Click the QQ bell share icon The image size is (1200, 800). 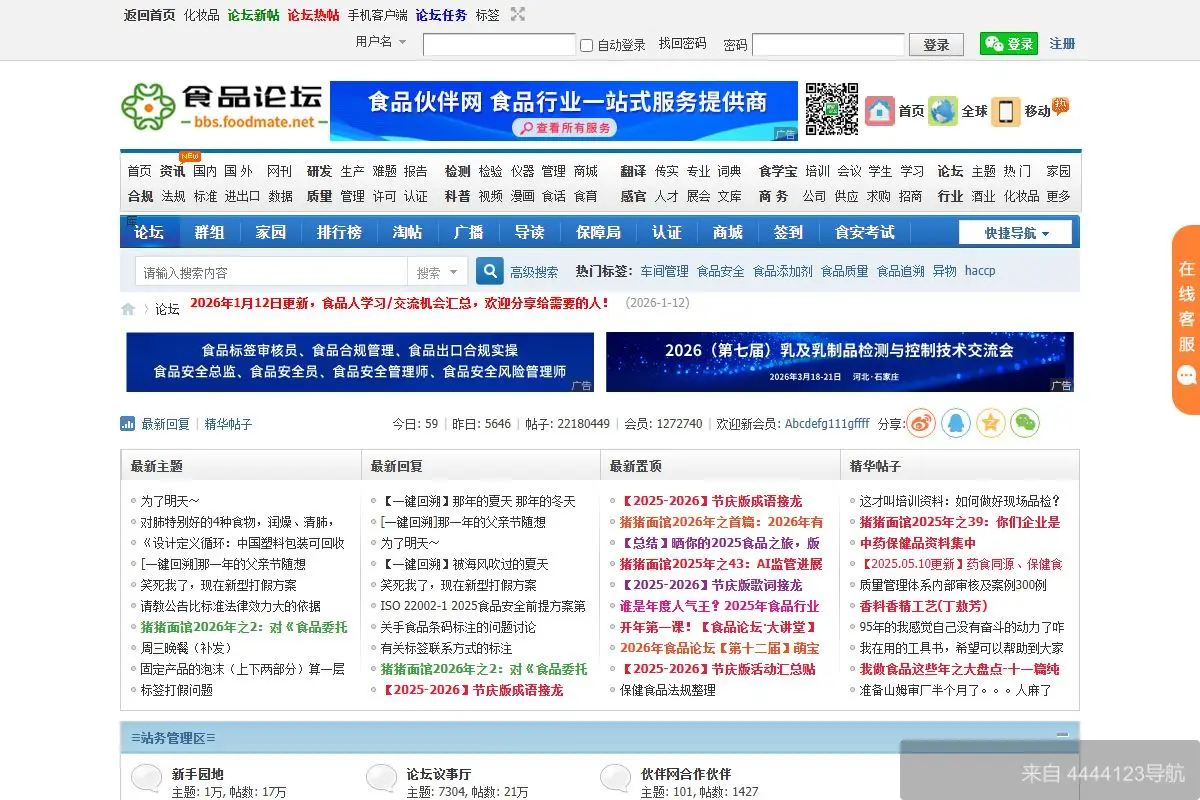point(956,423)
